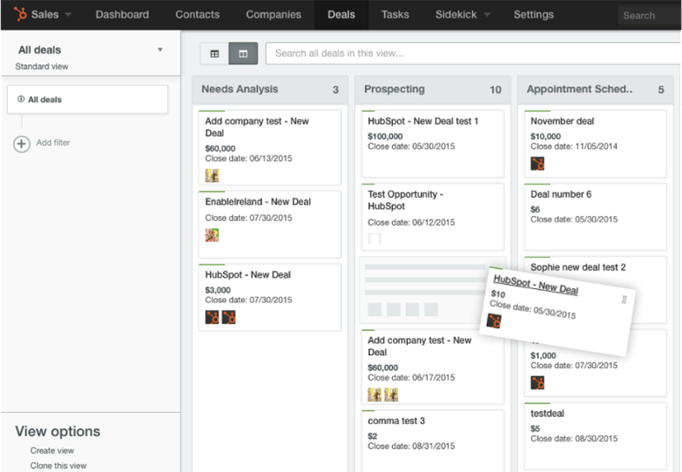Viewport: 682px width, 472px height.
Task: Open Settings in the top navigation
Action: coord(534,14)
